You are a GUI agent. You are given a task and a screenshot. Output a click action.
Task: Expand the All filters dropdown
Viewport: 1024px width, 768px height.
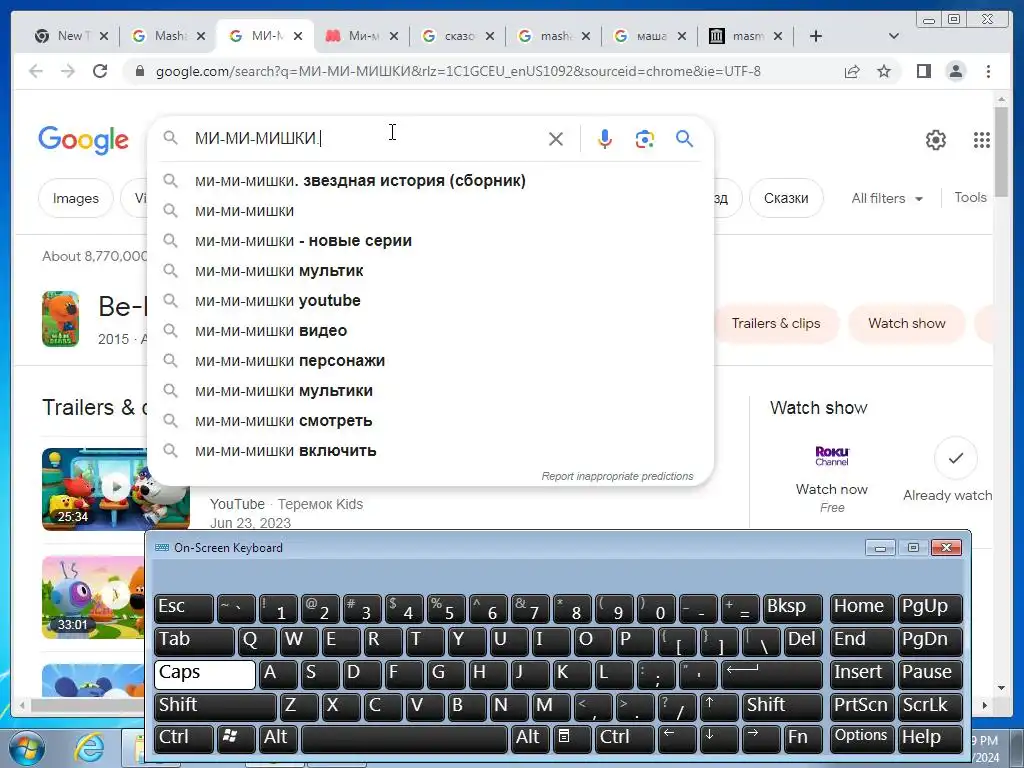pyautogui.click(x=887, y=198)
